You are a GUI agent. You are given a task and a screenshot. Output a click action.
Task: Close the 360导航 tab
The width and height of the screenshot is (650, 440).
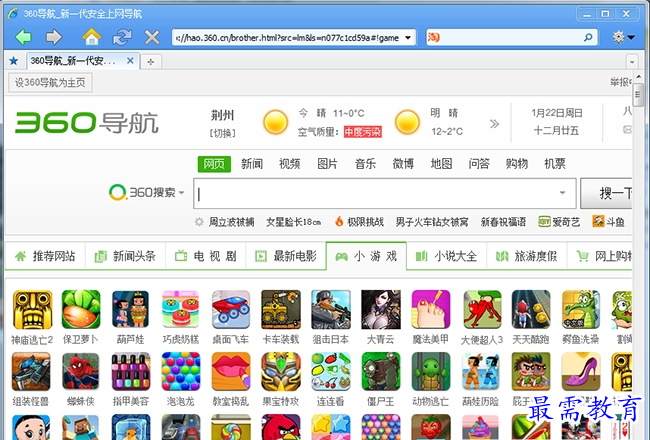tap(130, 61)
